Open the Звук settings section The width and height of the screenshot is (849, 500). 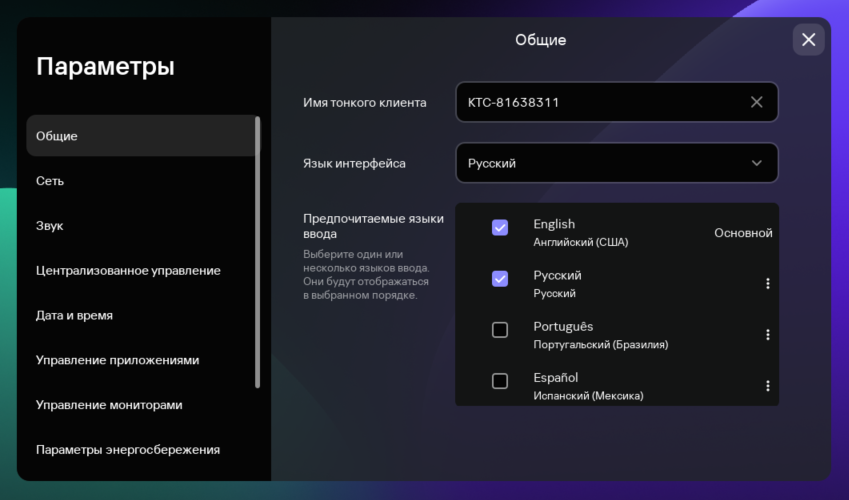tap(50, 226)
